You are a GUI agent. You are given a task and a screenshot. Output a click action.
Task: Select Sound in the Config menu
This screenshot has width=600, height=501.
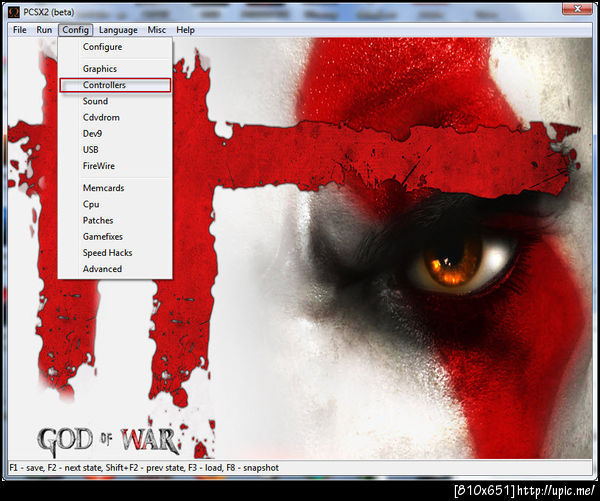115,101
